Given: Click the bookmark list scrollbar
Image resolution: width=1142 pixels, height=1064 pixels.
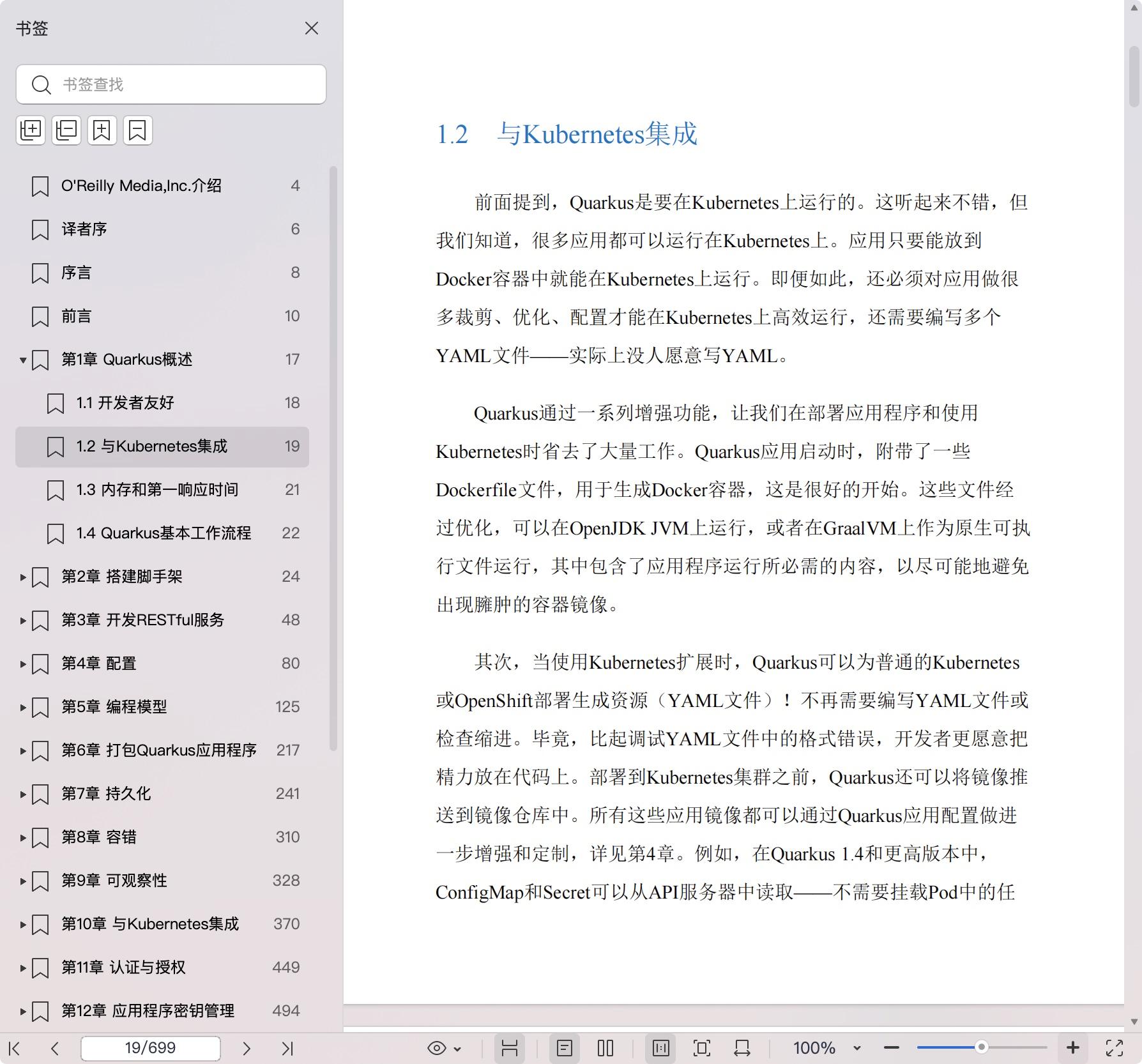Looking at the screenshot, I should point(333,458).
